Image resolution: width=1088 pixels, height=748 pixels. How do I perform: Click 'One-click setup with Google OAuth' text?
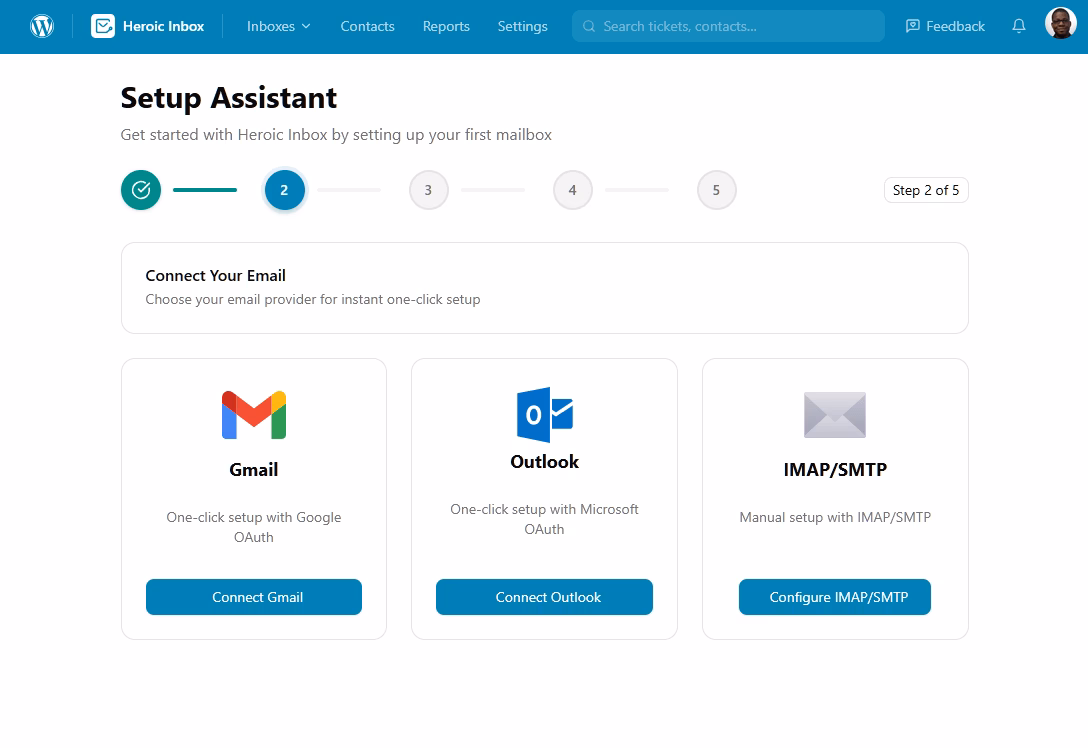coord(254,527)
